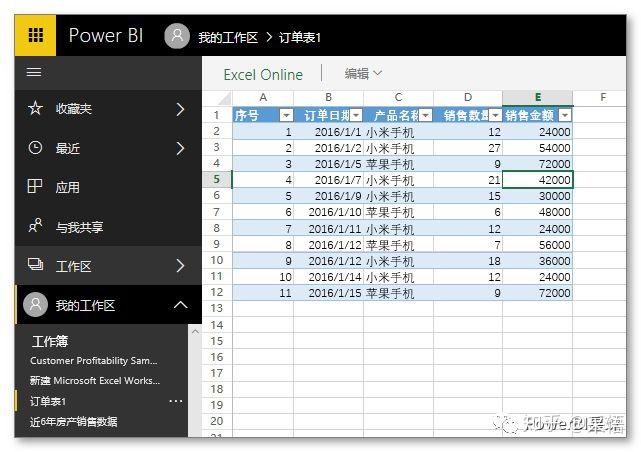Click scroll-up arrow in workbook list
641x452 pixels.
(x=195, y=331)
